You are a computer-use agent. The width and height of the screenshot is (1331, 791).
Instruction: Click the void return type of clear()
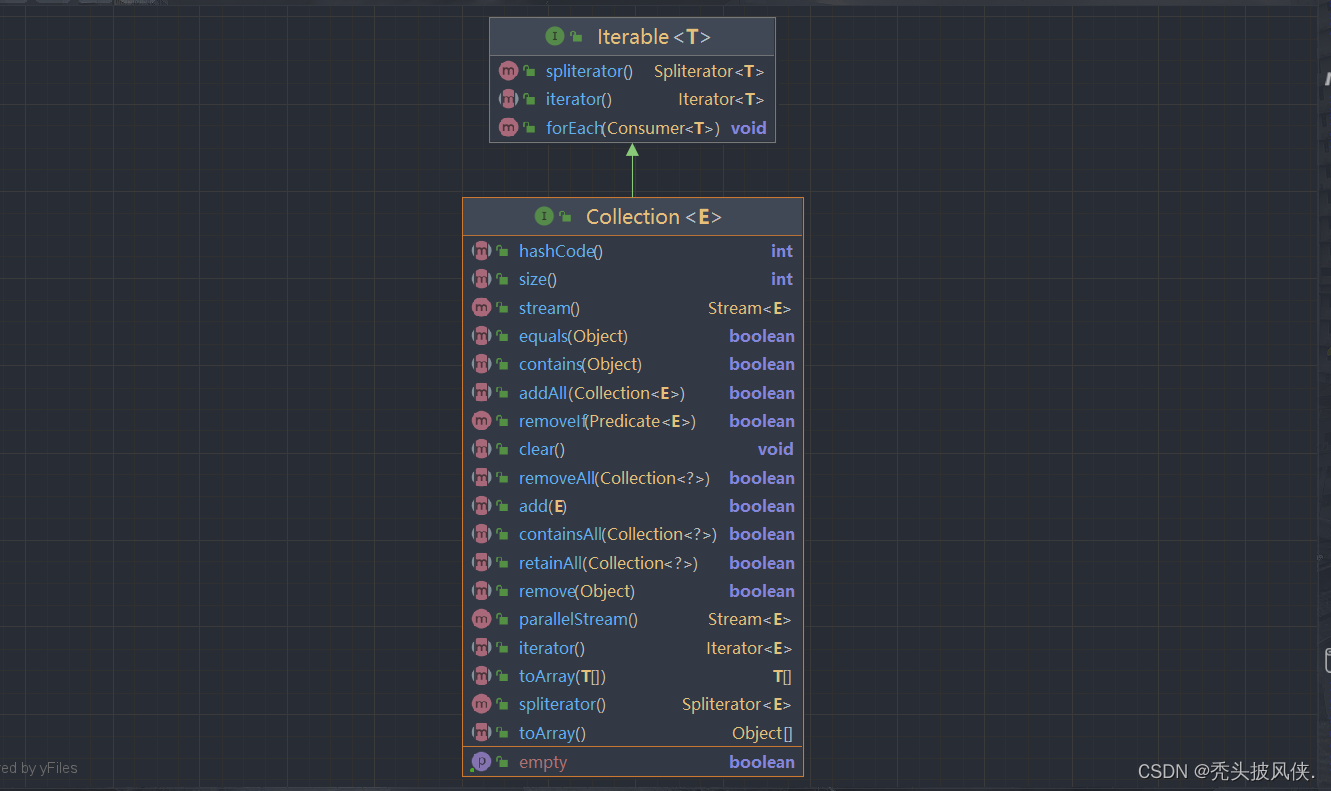tap(775, 449)
